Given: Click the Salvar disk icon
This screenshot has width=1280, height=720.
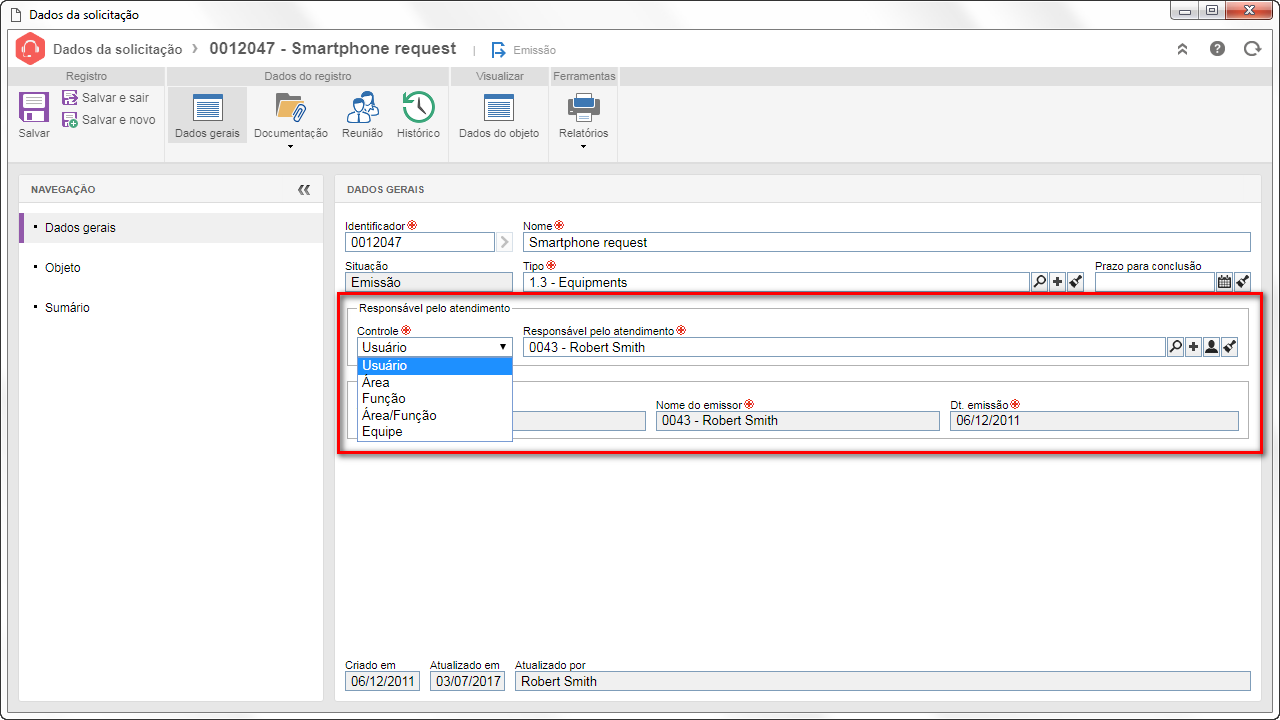Looking at the screenshot, I should (x=34, y=107).
